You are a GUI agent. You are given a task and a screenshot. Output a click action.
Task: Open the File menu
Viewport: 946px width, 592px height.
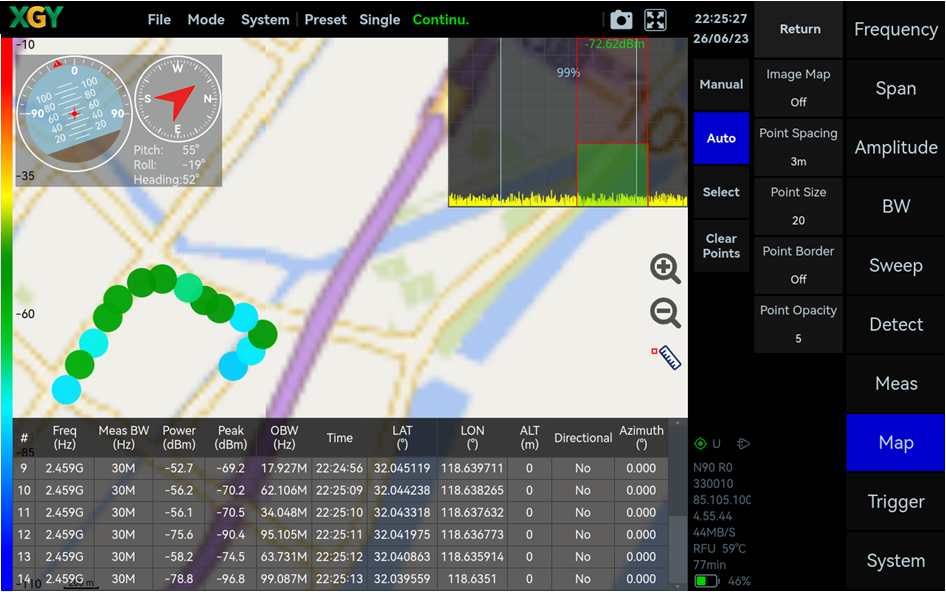[x=159, y=20]
